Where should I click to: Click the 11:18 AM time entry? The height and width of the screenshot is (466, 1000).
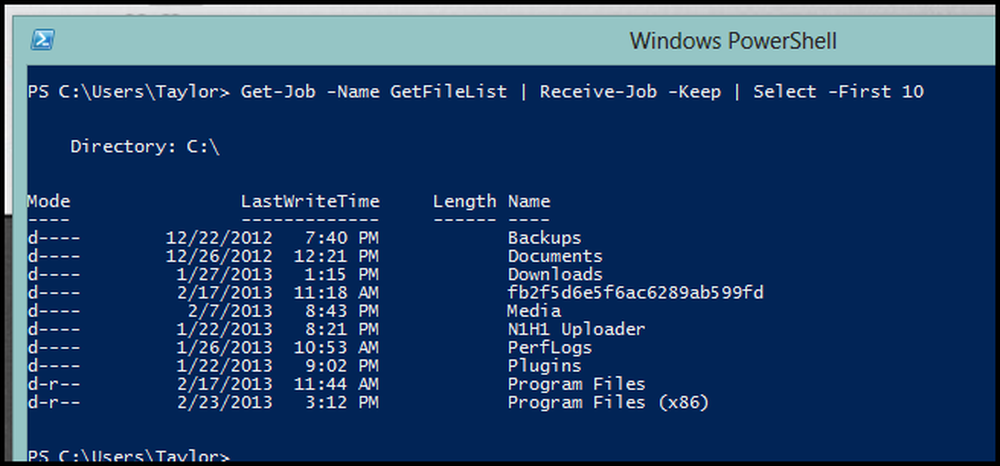pyautogui.click(x=337, y=293)
